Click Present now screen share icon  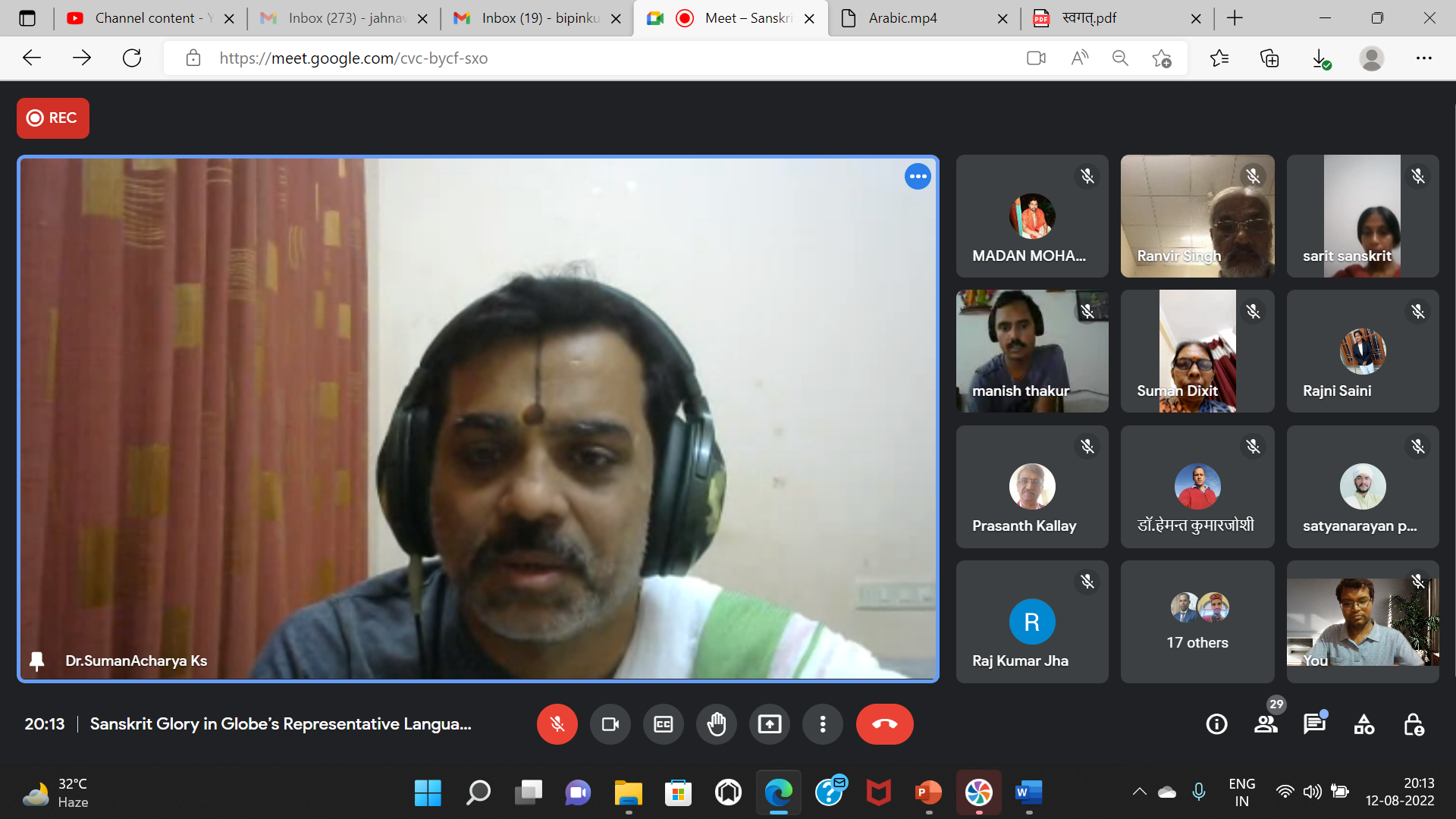[x=769, y=724]
